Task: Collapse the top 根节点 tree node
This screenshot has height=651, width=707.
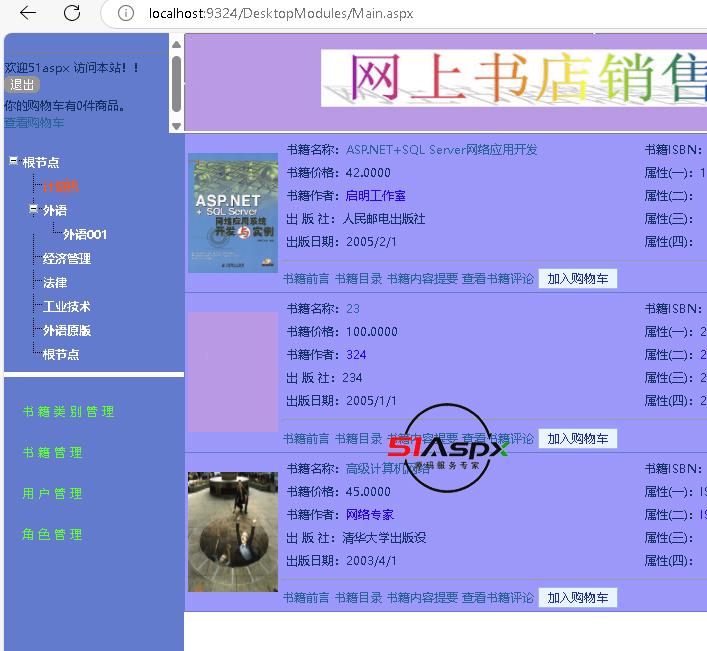Action: pyautogui.click(x=13, y=161)
